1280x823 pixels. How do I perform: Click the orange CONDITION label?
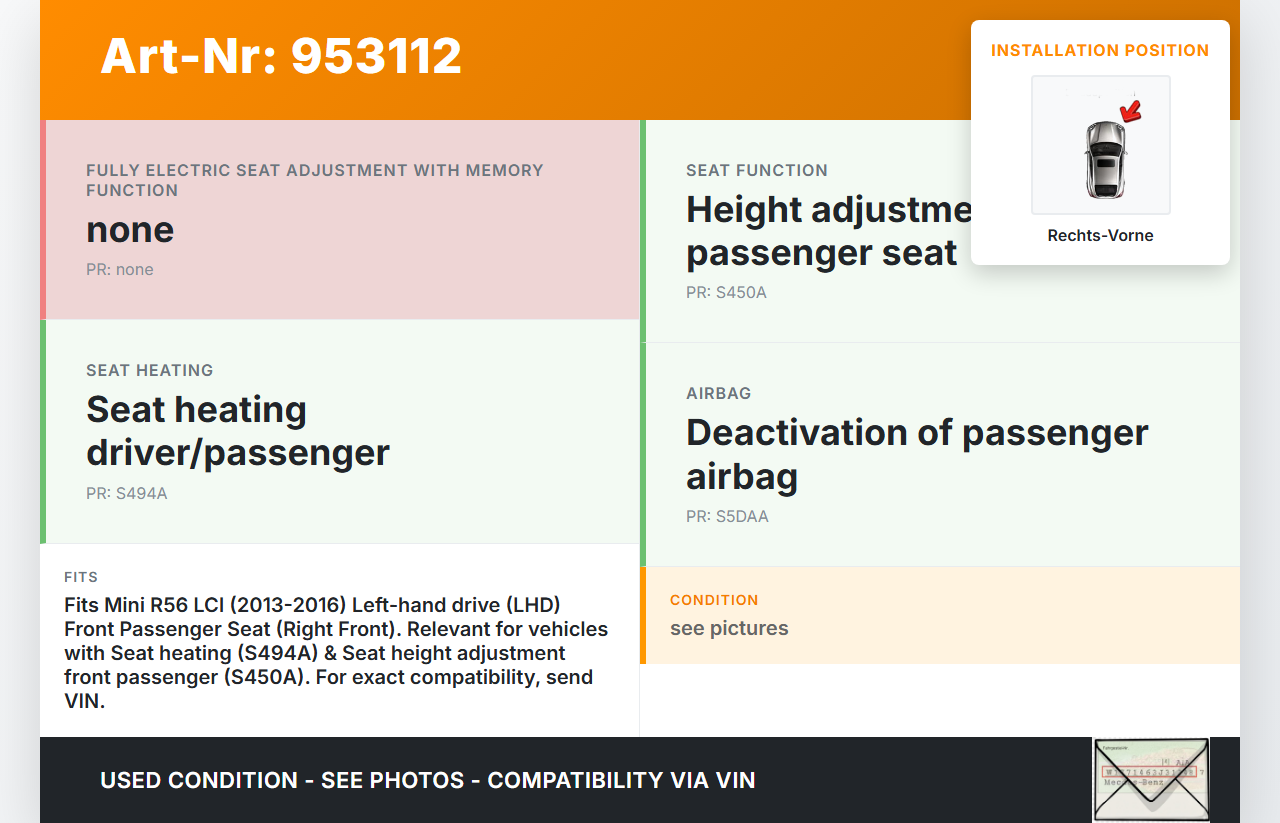tap(714, 600)
